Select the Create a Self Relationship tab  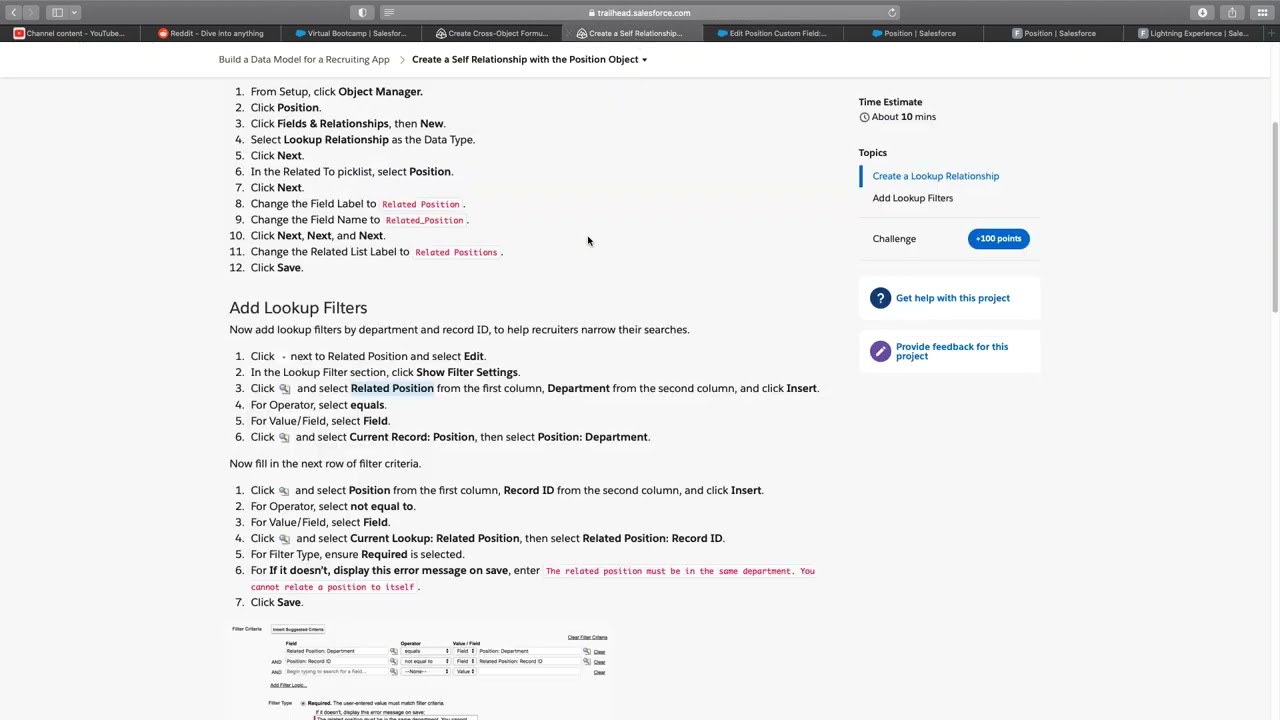click(633, 33)
